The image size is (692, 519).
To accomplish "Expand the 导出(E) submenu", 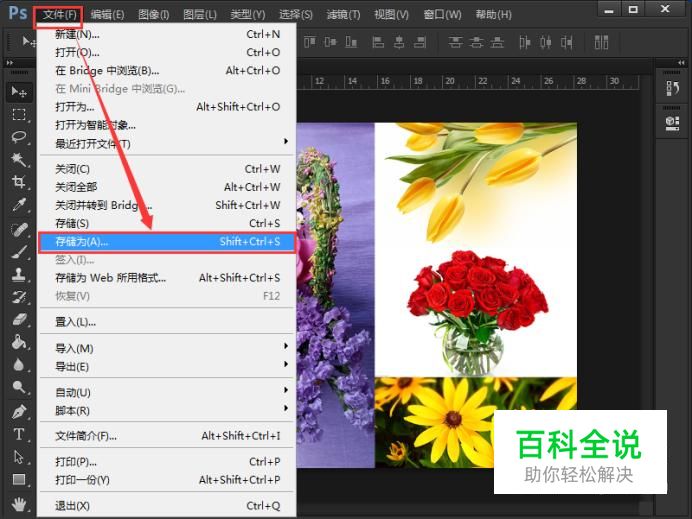I will 167,366.
